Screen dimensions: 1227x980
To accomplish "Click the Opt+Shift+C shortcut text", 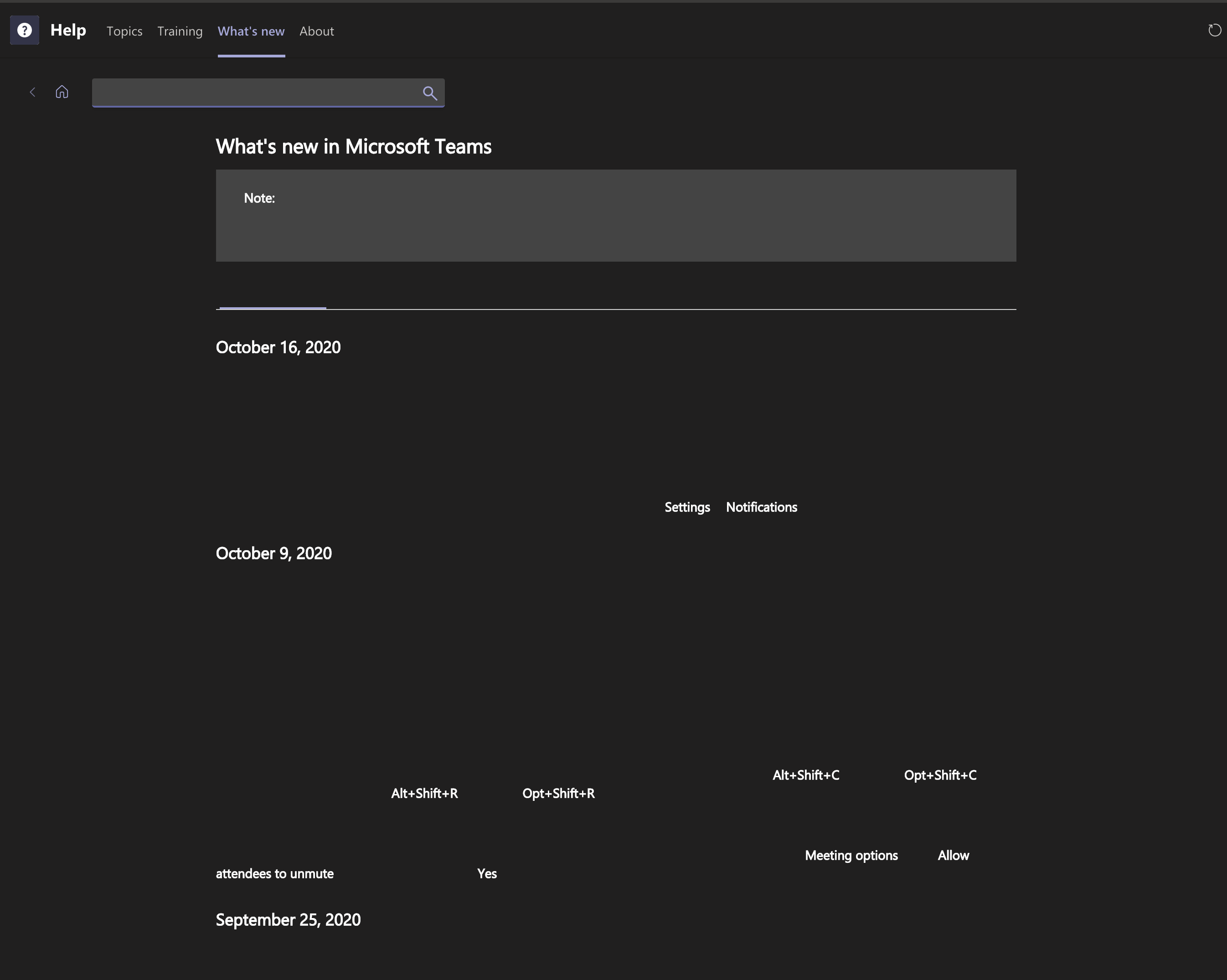I will pyautogui.click(x=940, y=775).
